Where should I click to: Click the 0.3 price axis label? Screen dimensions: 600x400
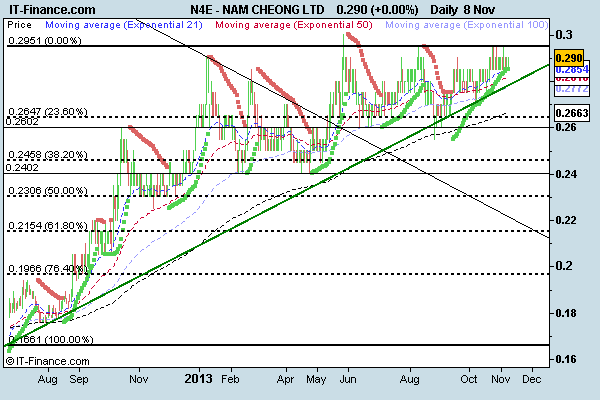pos(564,35)
